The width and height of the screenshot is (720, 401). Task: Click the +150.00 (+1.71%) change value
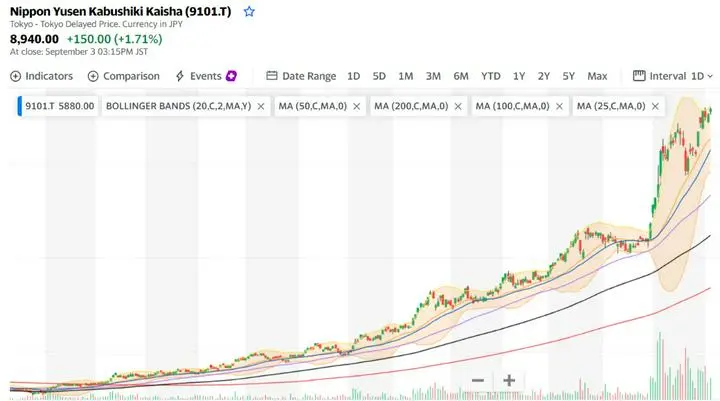(x=114, y=39)
